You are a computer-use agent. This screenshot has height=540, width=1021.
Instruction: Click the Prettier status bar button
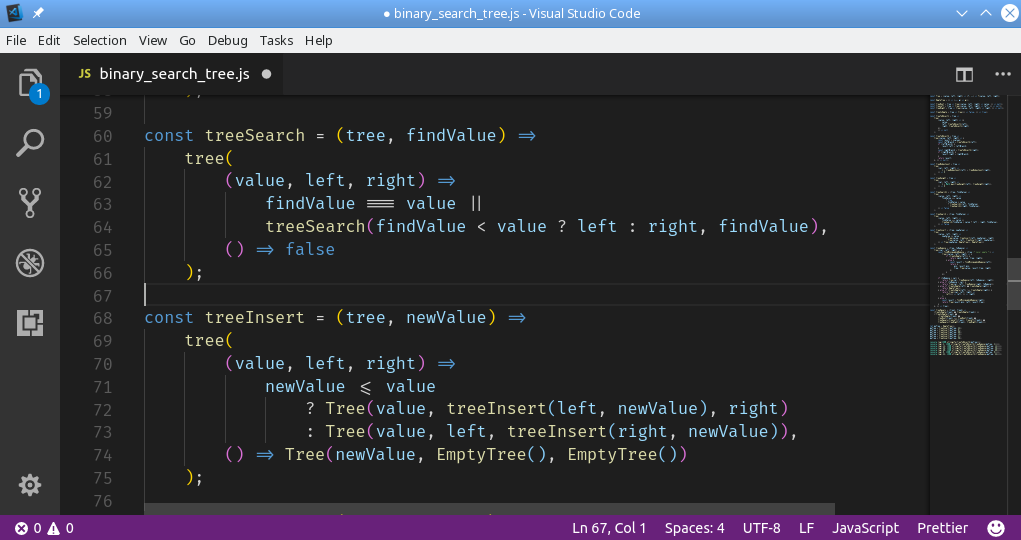pyautogui.click(x=942, y=528)
